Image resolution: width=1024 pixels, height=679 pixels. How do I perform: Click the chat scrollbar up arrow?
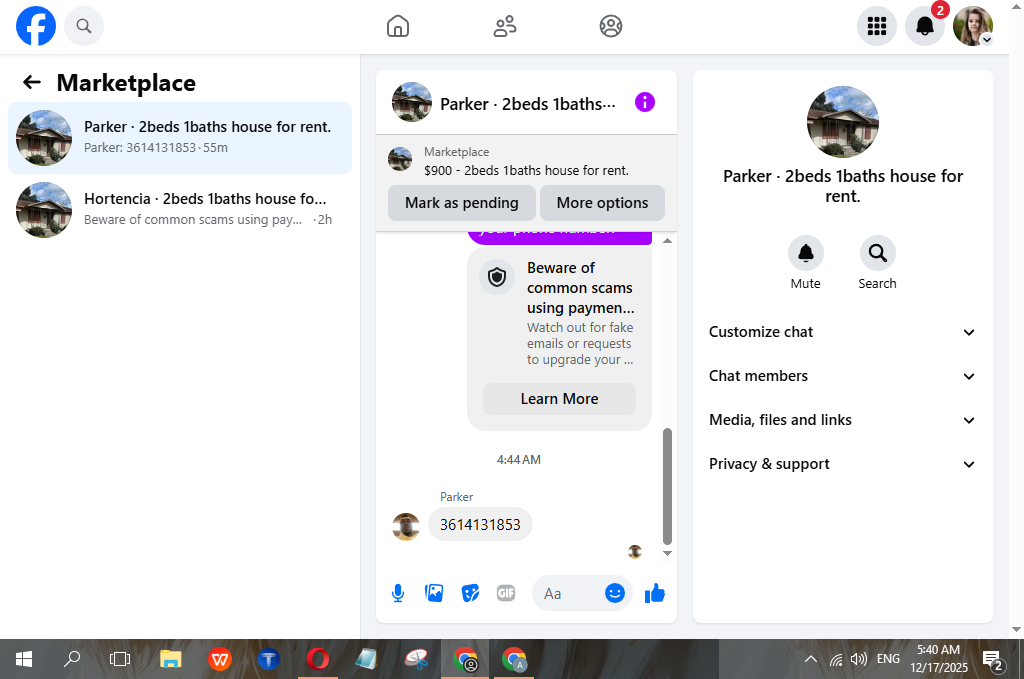(667, 241)
